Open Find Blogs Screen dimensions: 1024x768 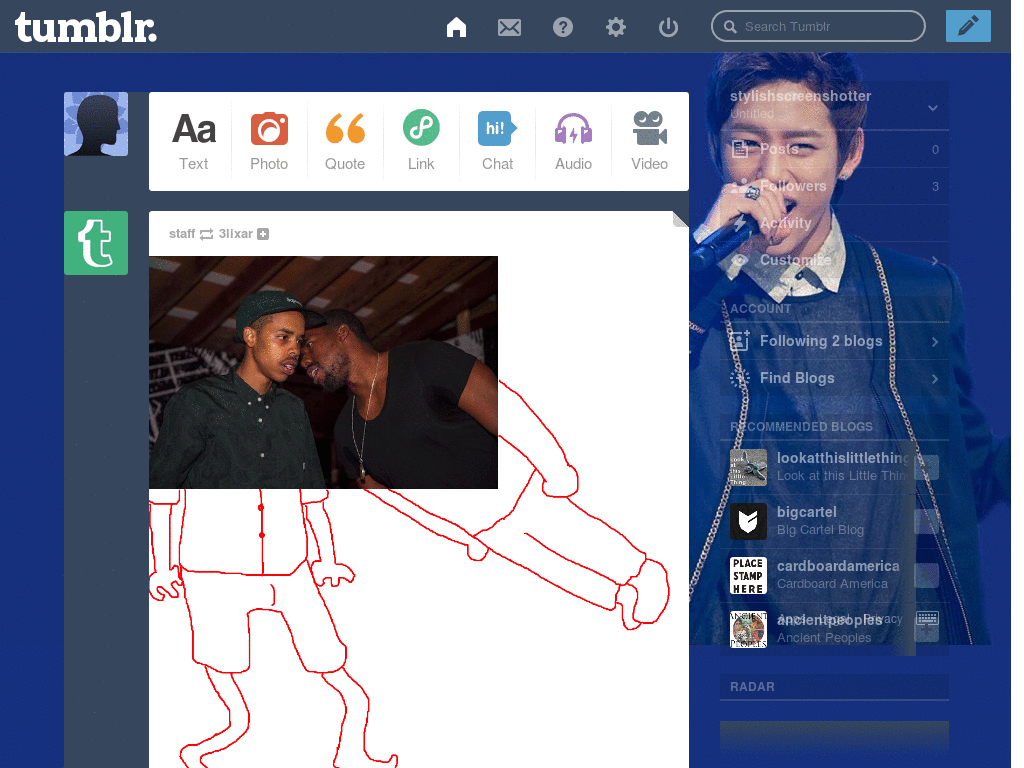[834, 378]
